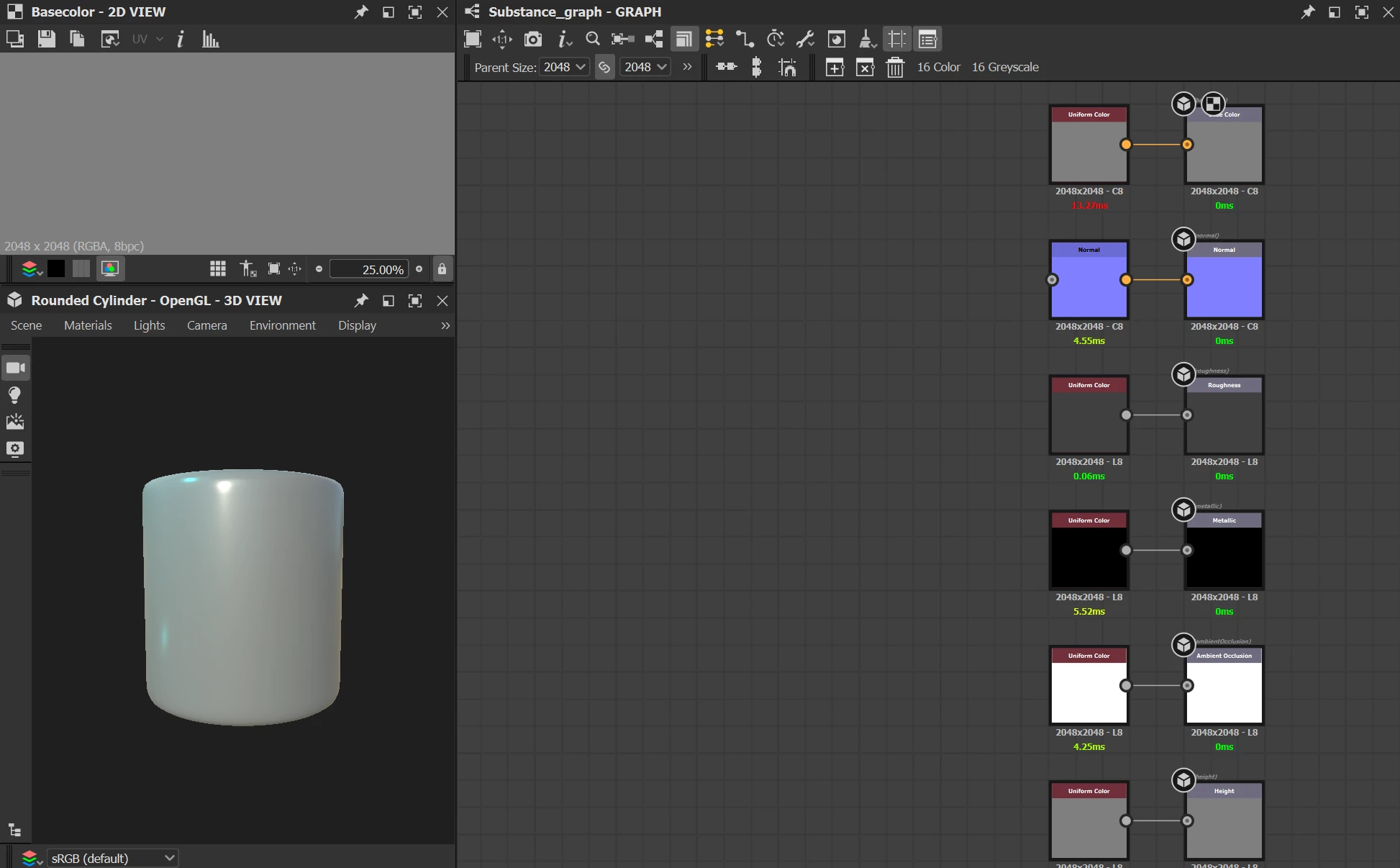1400x868 pixels.
Task: Toggle the width-height link button for parent size
Action: 604,67
